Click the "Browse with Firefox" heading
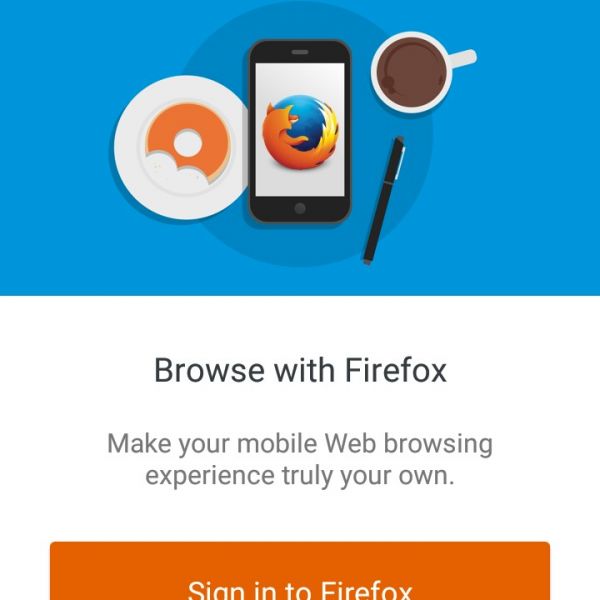 (x=300, y=370)
